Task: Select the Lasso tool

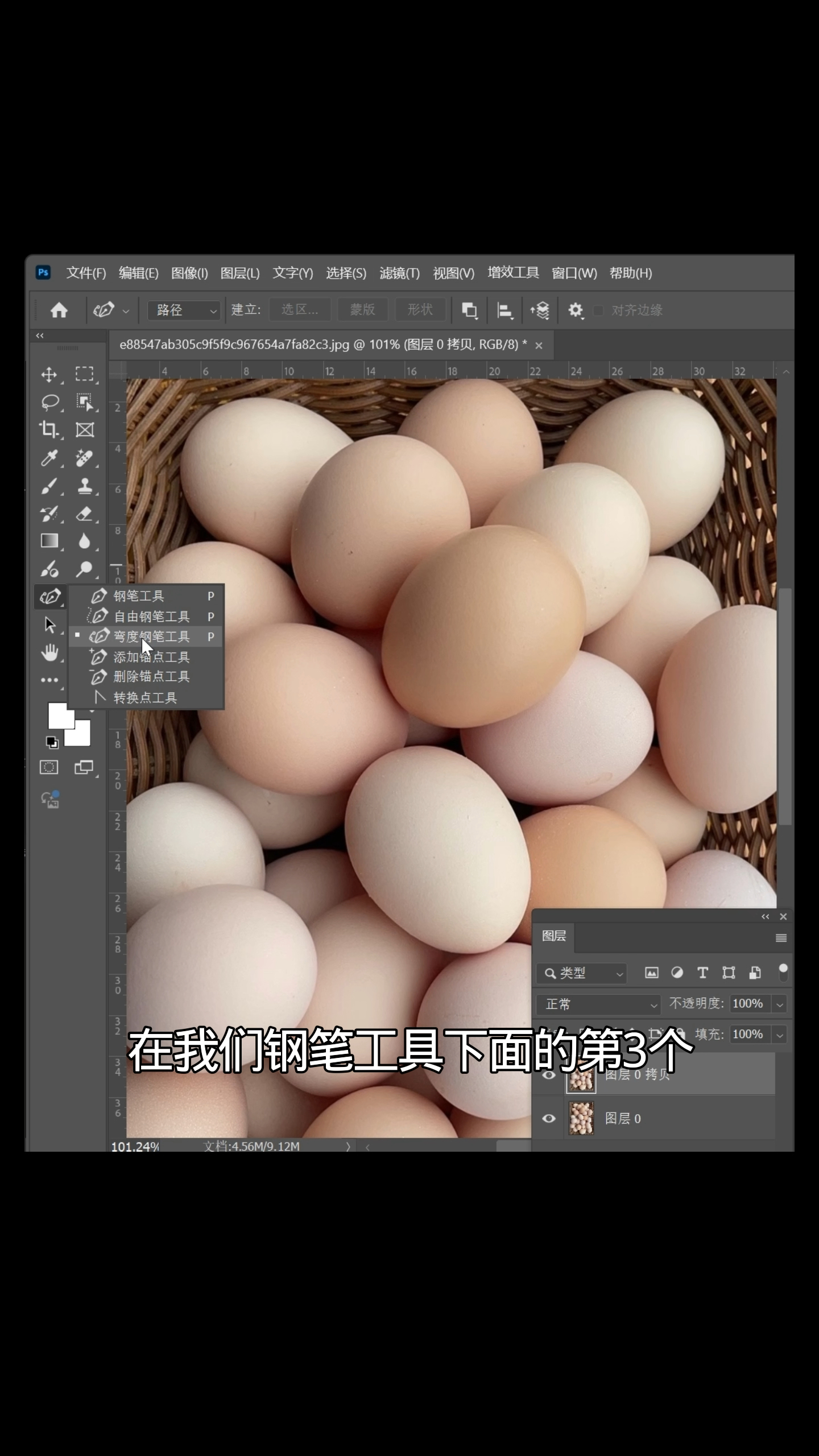Action: tap(50, 403)
